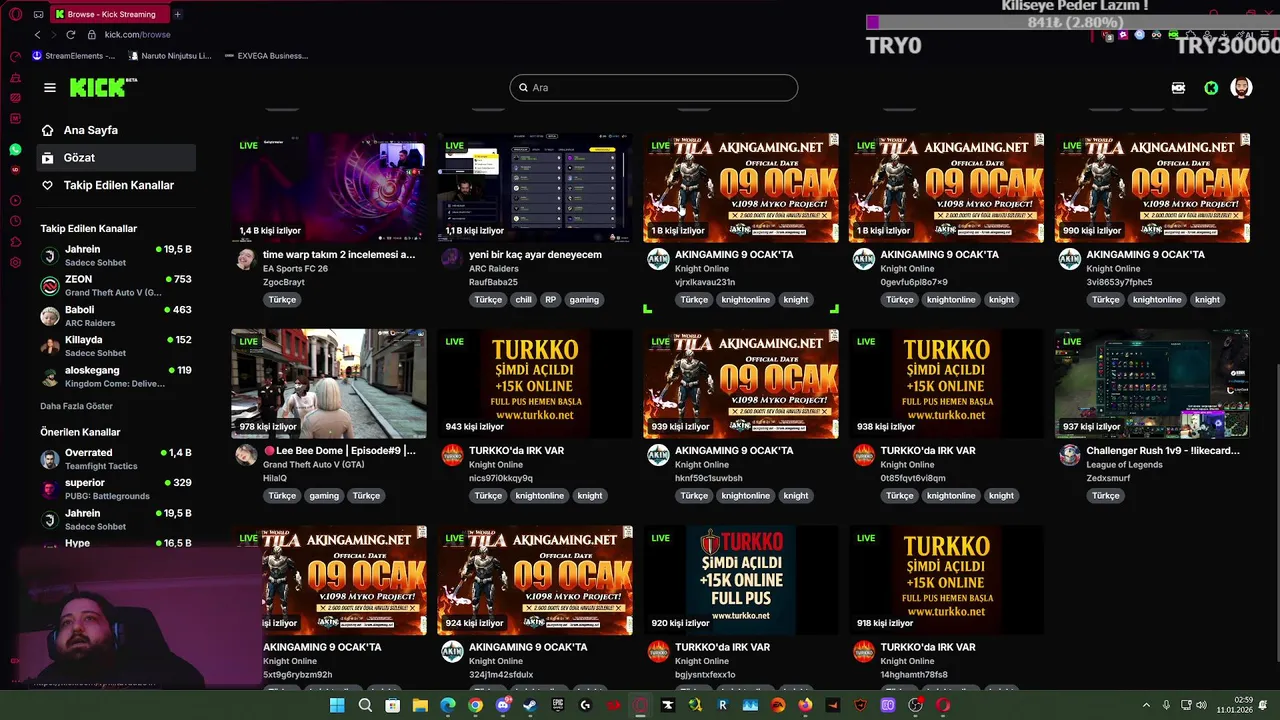Open Windows Start menu
1280x720 pixels.
(x=337, y=705)
